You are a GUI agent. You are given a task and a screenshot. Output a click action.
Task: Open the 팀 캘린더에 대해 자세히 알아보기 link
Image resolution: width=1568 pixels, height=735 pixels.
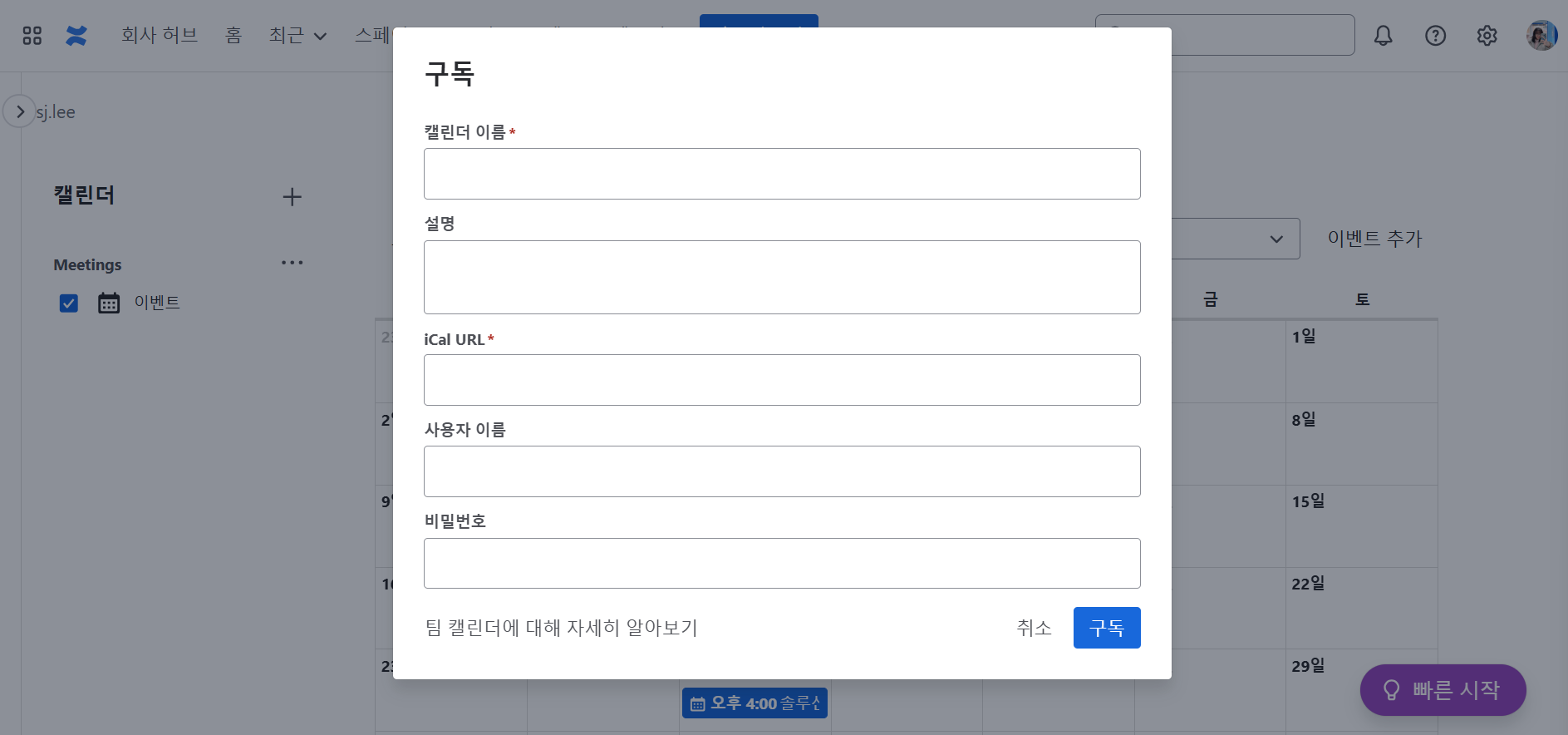point(561,628)
